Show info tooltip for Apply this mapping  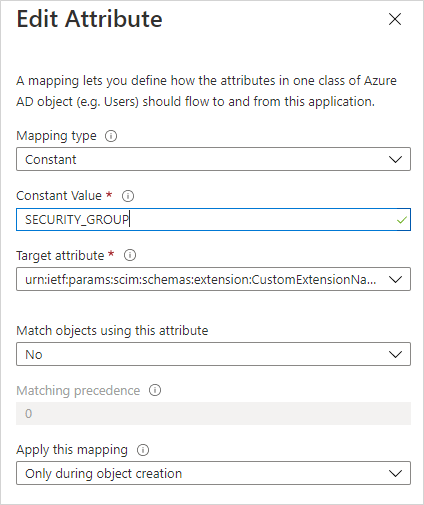click(143, 450)
